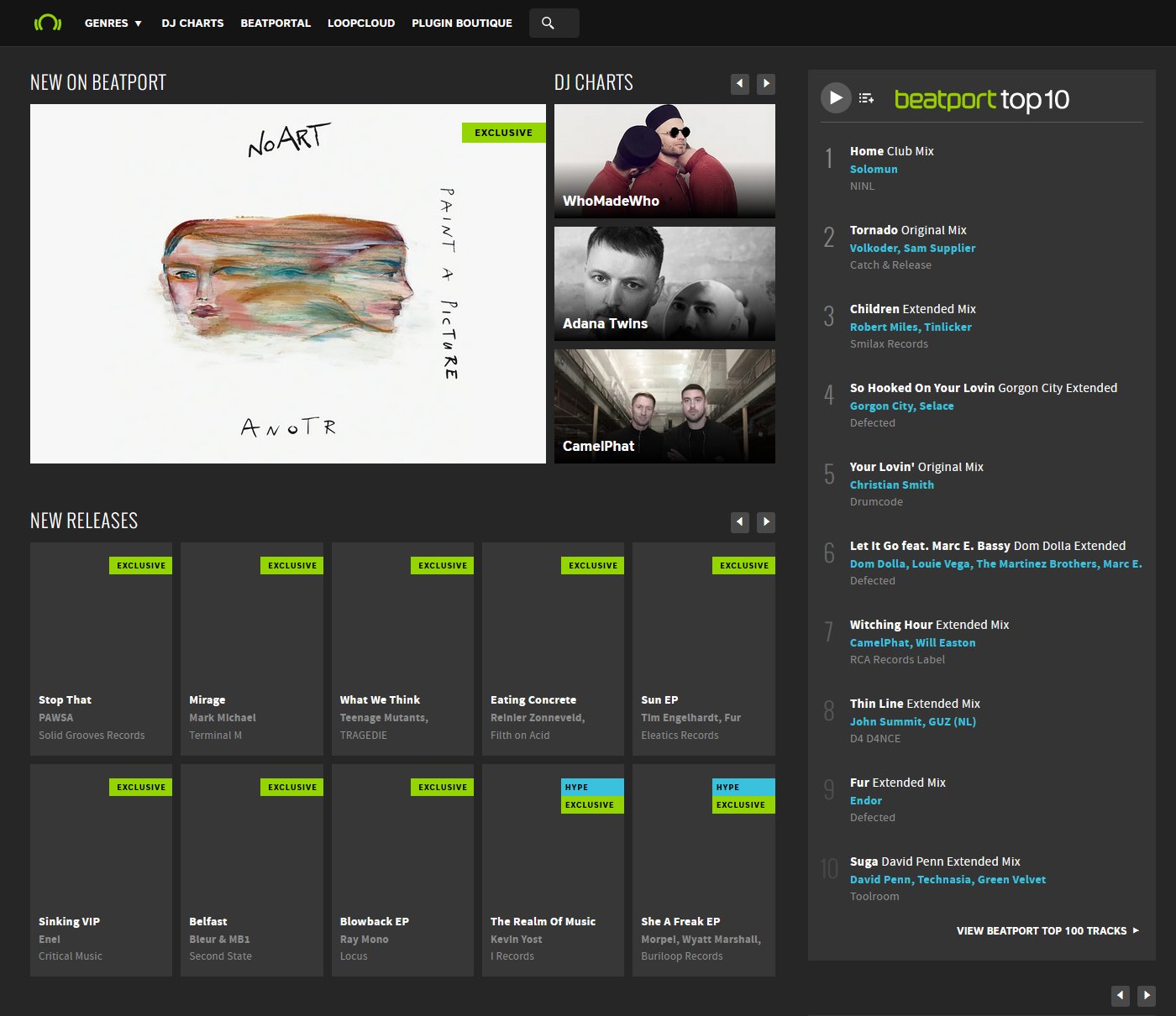This screenshot has width=1176, height=1016.
Task: Open label RCA Records Label
Action: tap(897, 659)
